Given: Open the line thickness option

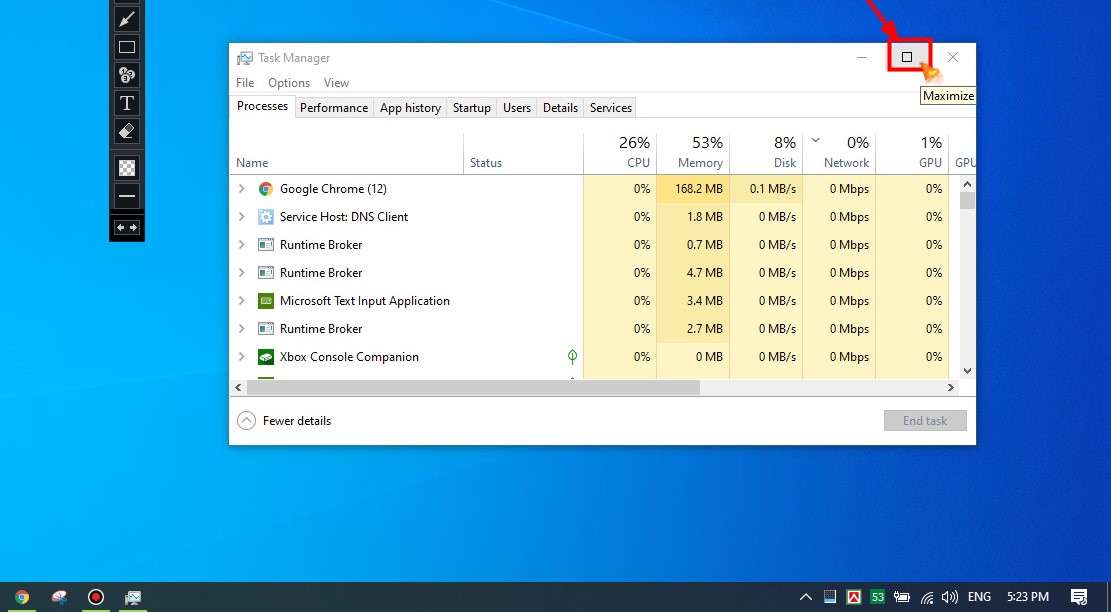Looking at the screenshot, I should coord(126,196).
